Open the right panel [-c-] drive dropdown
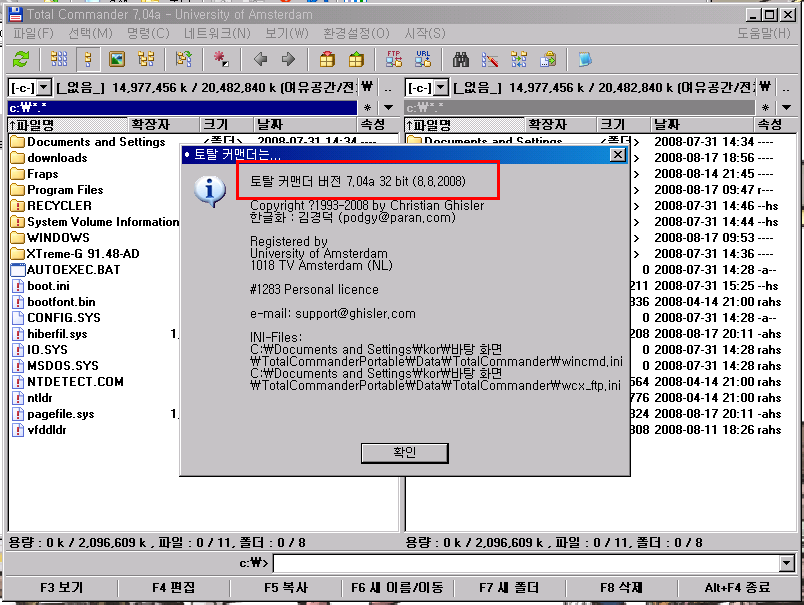Image resolution: width=804 pixels, height=605 pixels. coord(441,88)
